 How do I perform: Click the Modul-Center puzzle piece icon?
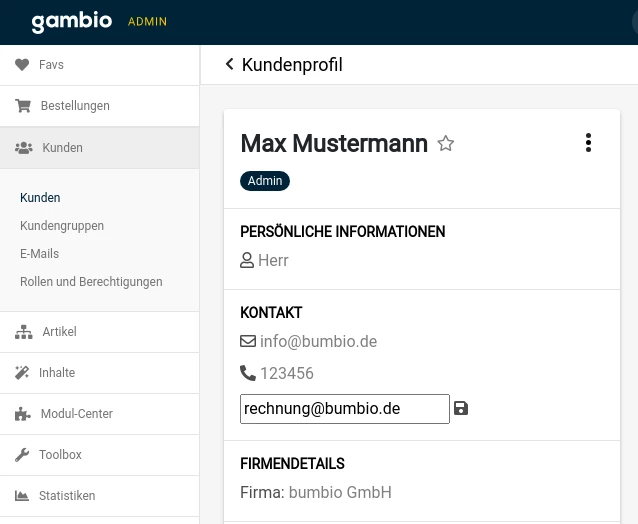[23, 414]
